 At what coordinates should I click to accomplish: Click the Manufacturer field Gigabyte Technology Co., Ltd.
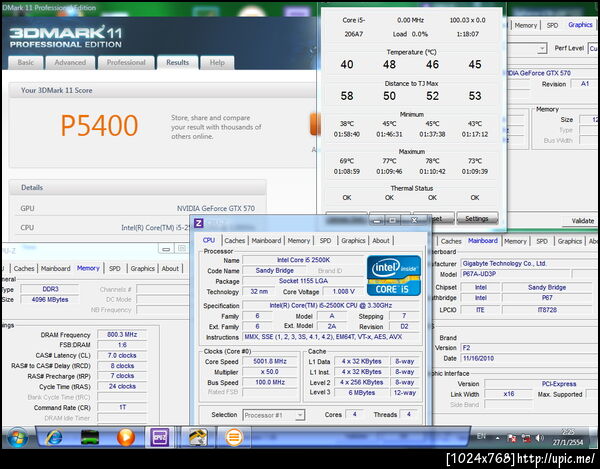(528, 264)
